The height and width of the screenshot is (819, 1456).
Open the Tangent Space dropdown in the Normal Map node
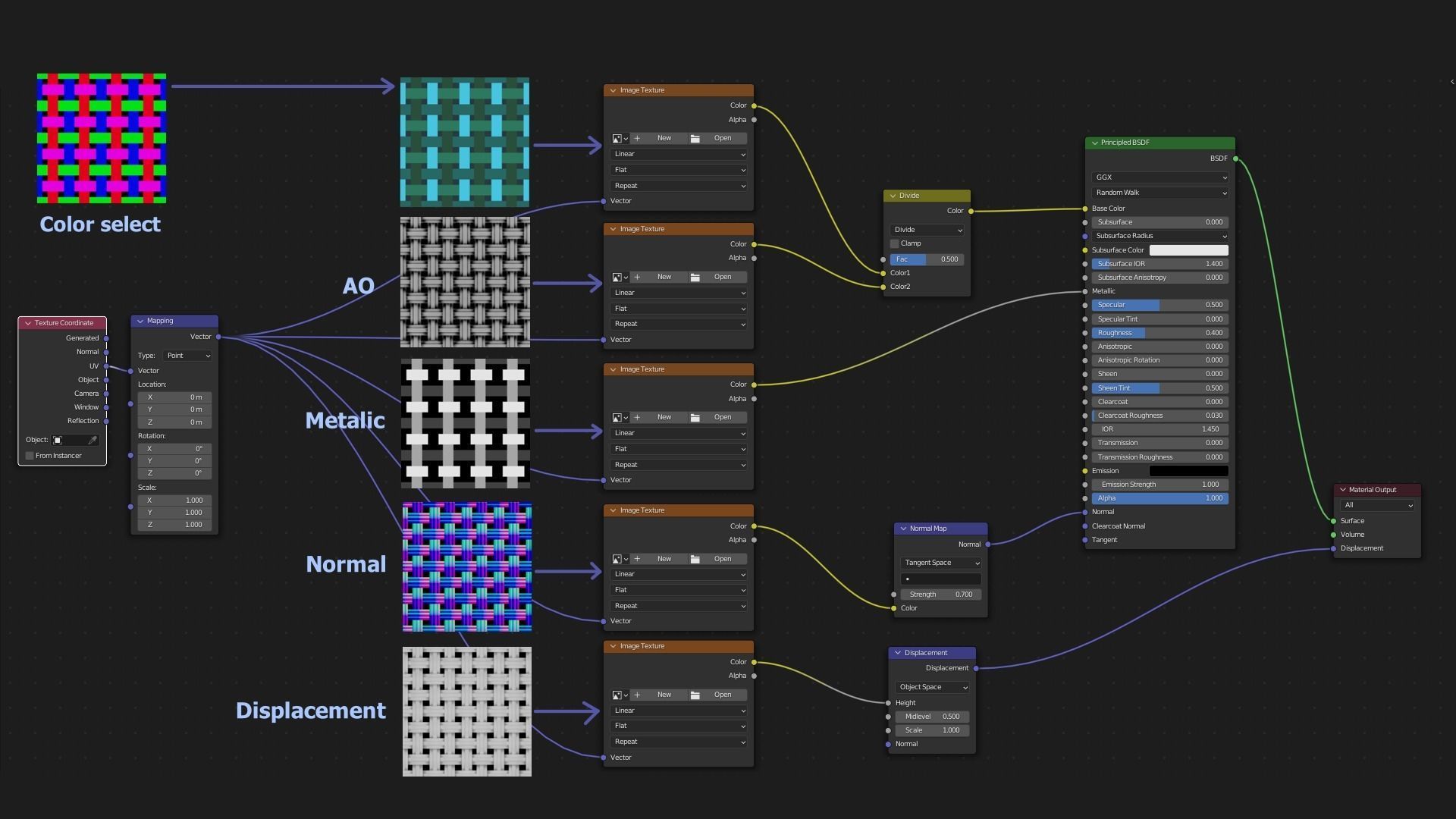click(940, 563)
